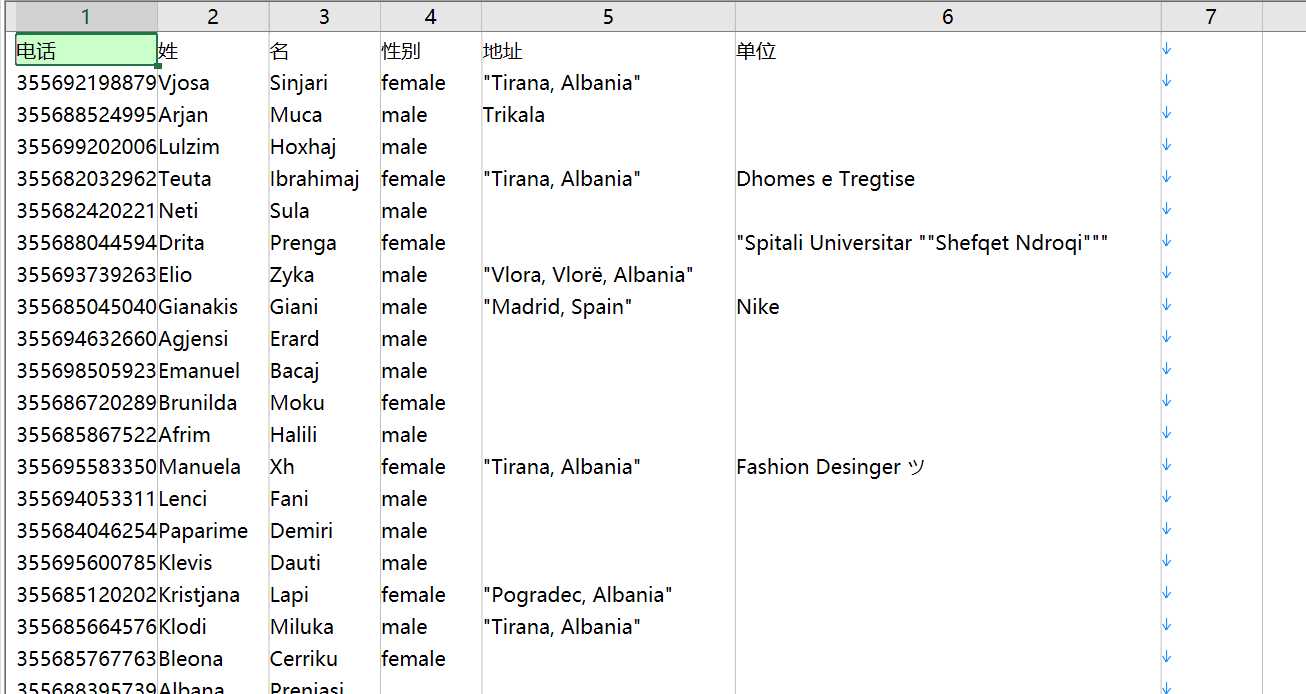Image resolution: width=1306 pixels, height=694 pixels.
Task: Select the Klodi cell
Action: point(213,627)
